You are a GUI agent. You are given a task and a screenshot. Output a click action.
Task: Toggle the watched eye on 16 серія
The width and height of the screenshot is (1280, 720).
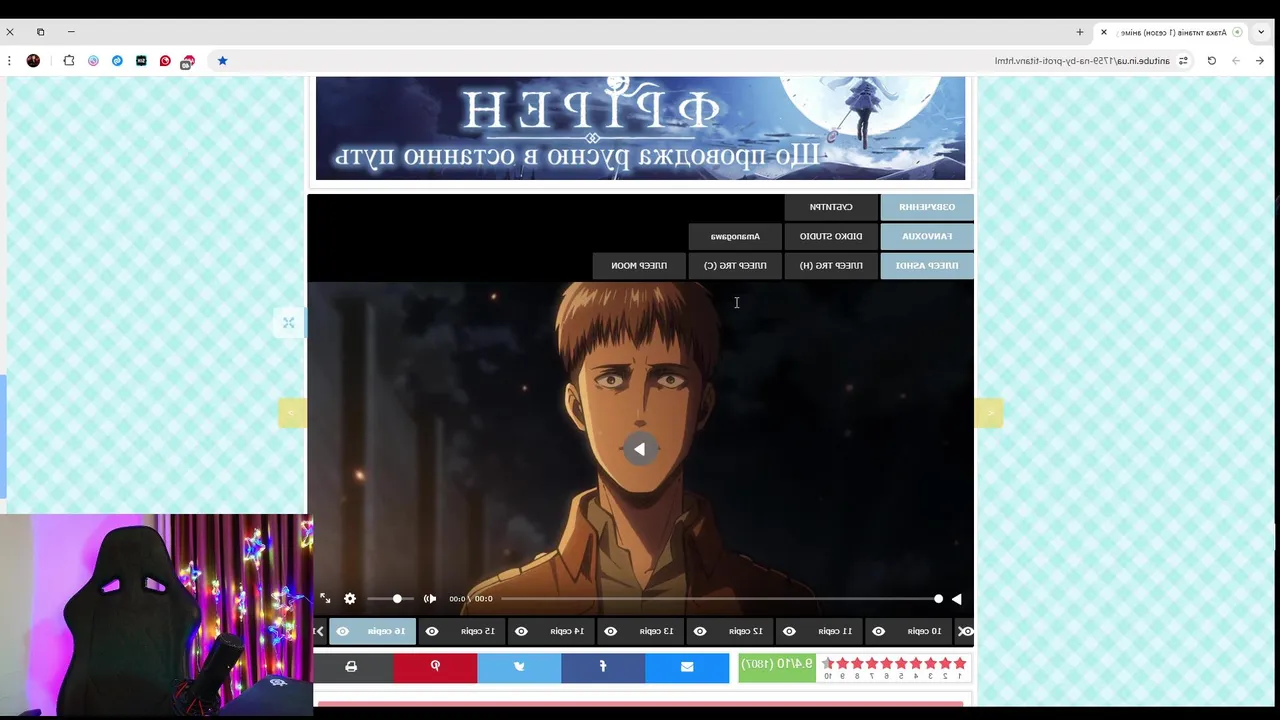click(343, 631)
